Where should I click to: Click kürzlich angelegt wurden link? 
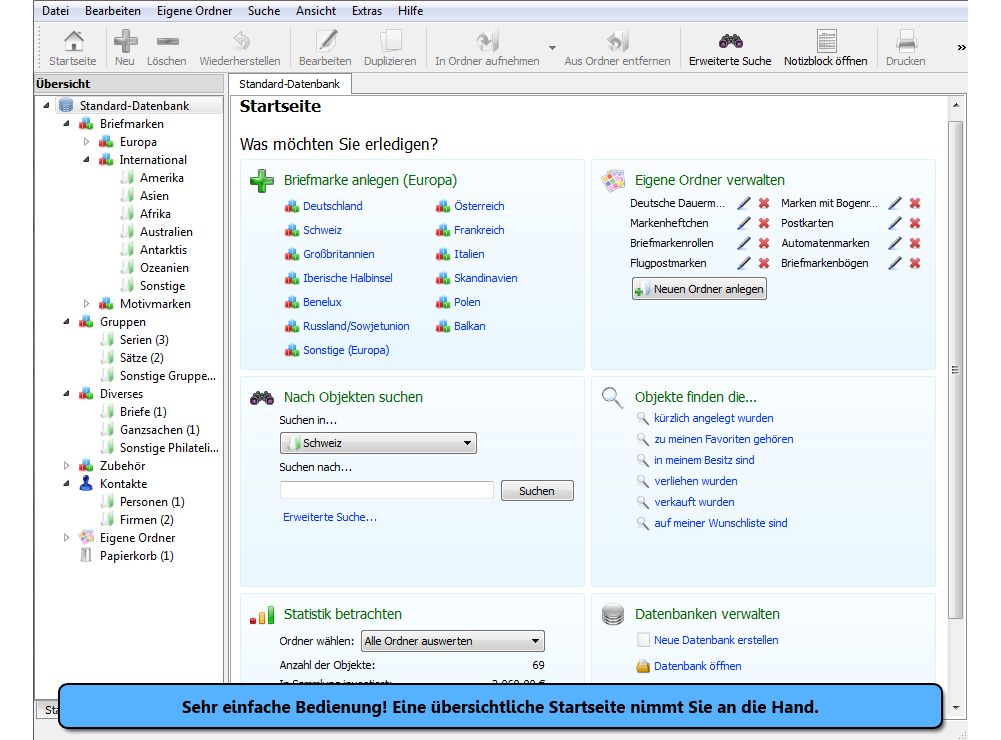coord(714,418)
